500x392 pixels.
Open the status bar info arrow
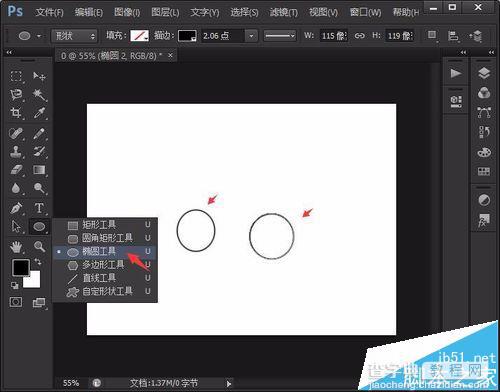[x=229, y=384]
